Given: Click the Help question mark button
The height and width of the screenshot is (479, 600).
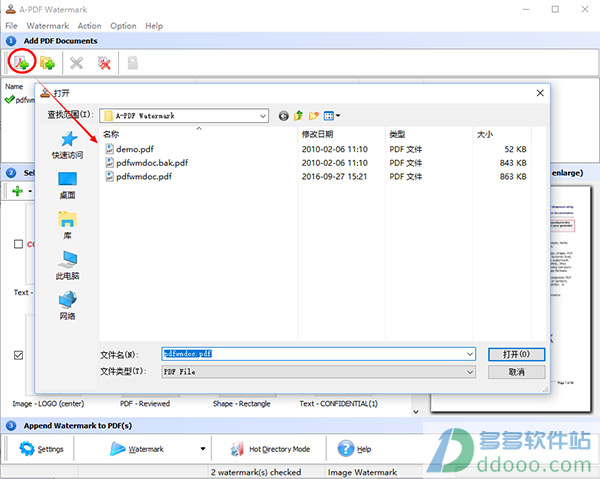Looking at the screenshot, I should click(354, 449).
